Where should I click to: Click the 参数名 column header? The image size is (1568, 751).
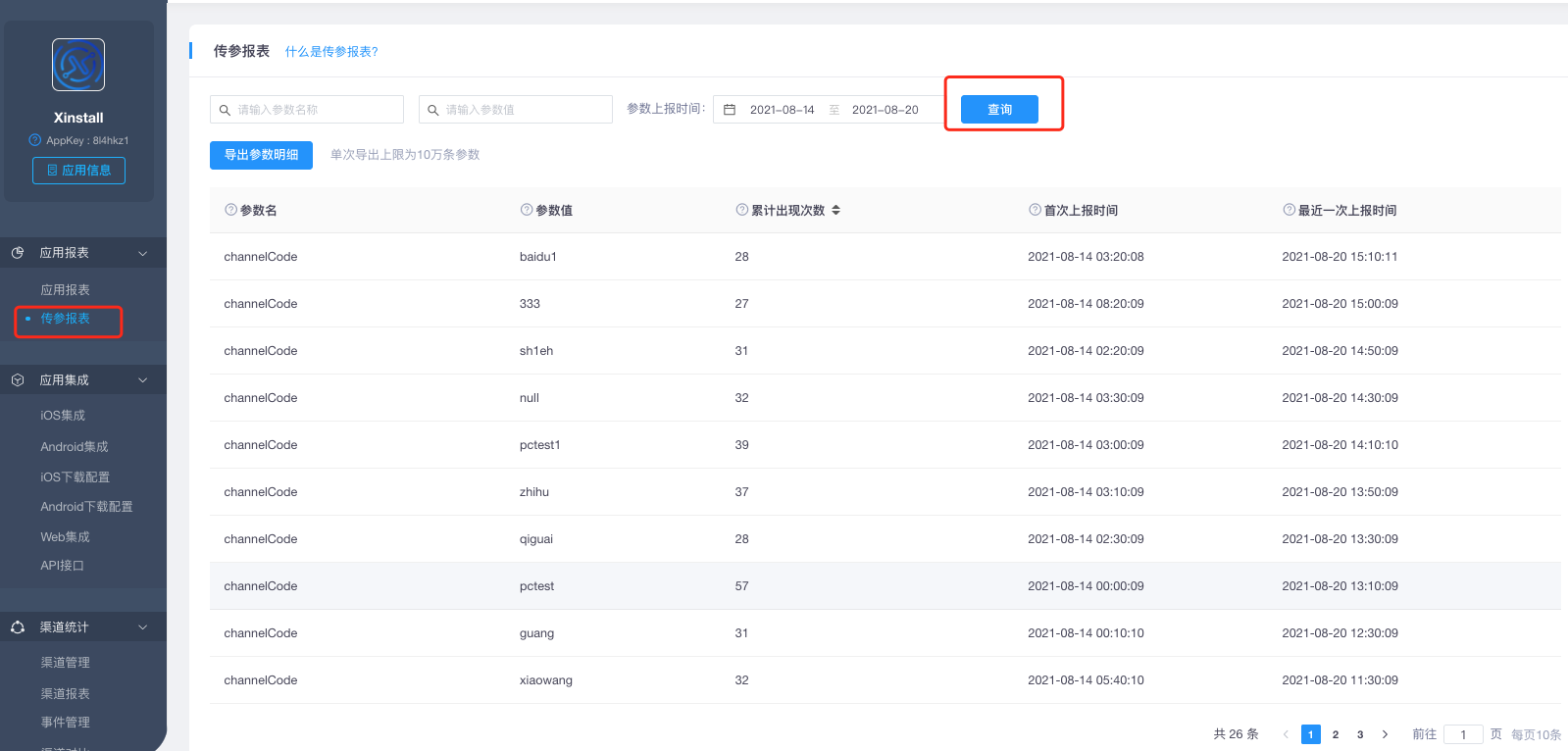point(259,210)
